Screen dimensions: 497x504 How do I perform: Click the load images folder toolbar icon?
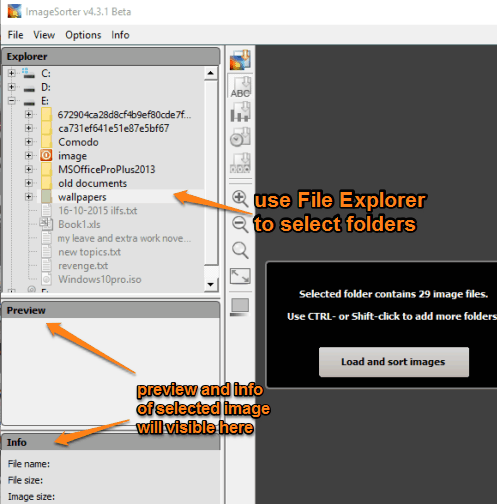[x=240, y=60]
